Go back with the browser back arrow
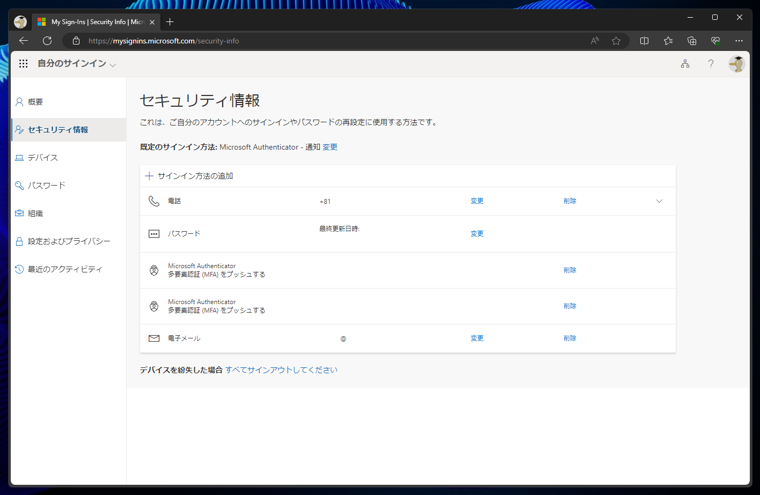Viewport: 760px width, 495px height. pyautogui.click(x=23, y=41)
